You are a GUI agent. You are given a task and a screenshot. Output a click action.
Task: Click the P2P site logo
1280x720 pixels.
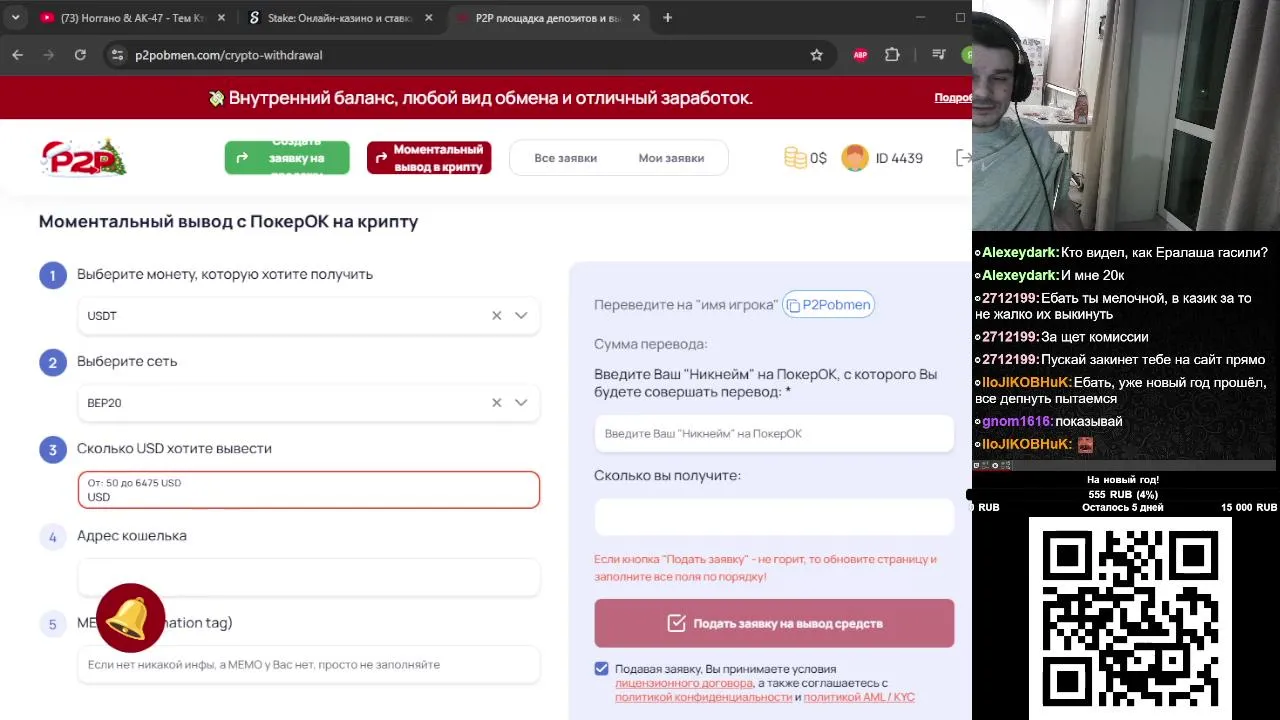[84, 158]
